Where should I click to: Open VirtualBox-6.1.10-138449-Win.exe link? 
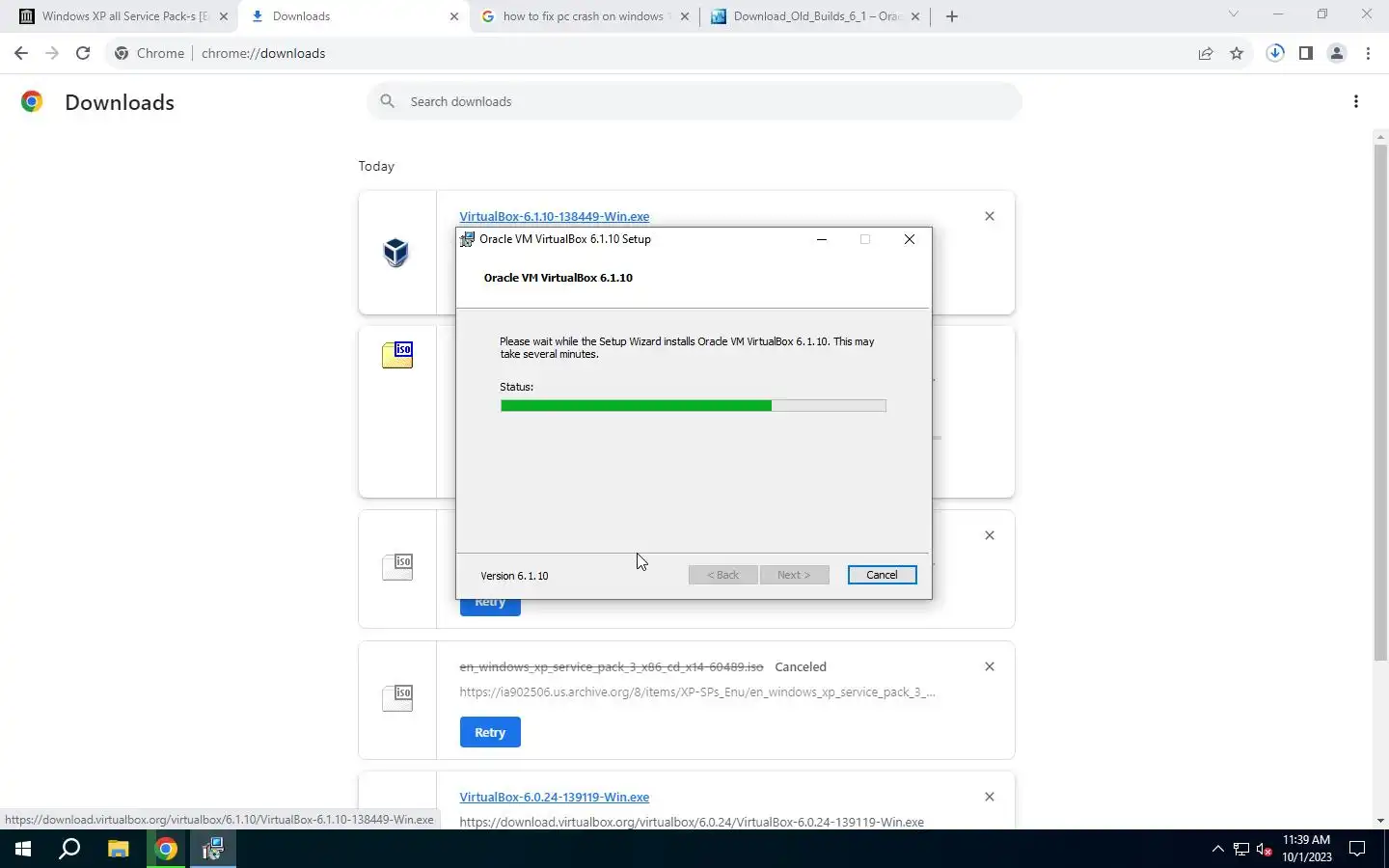click(x=555, y=216)
